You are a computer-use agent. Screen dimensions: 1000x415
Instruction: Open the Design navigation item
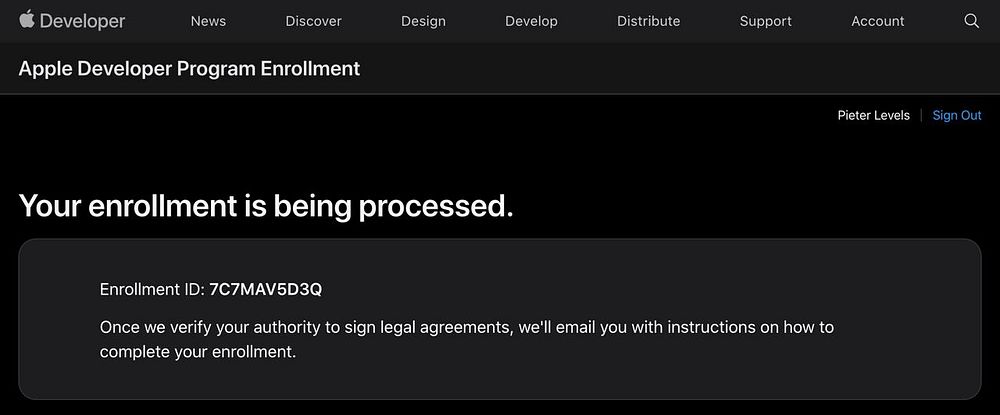click(x=423, y=21)
